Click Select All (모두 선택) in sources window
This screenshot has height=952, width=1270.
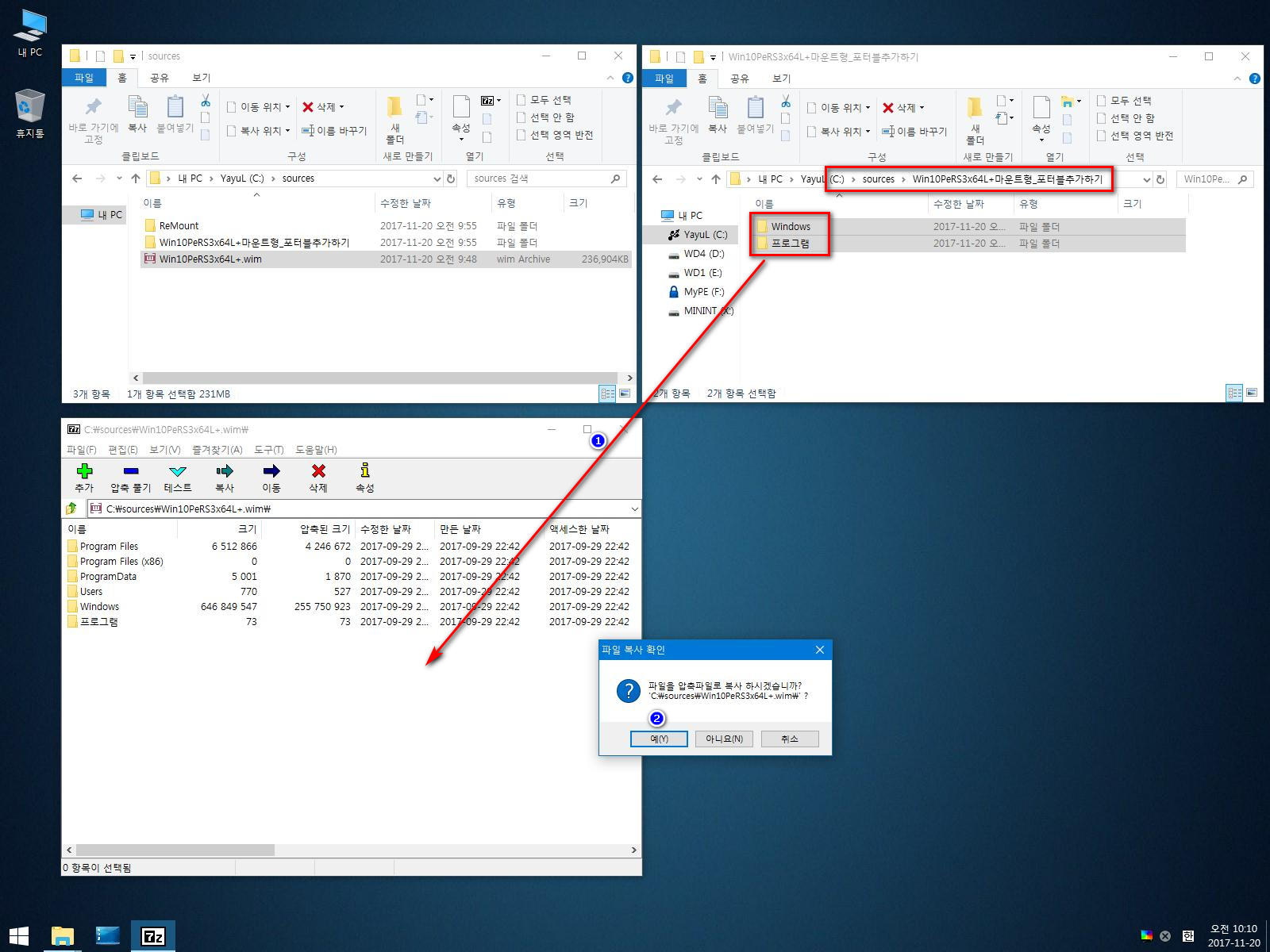pyautogui.click(x=544, y=100)
